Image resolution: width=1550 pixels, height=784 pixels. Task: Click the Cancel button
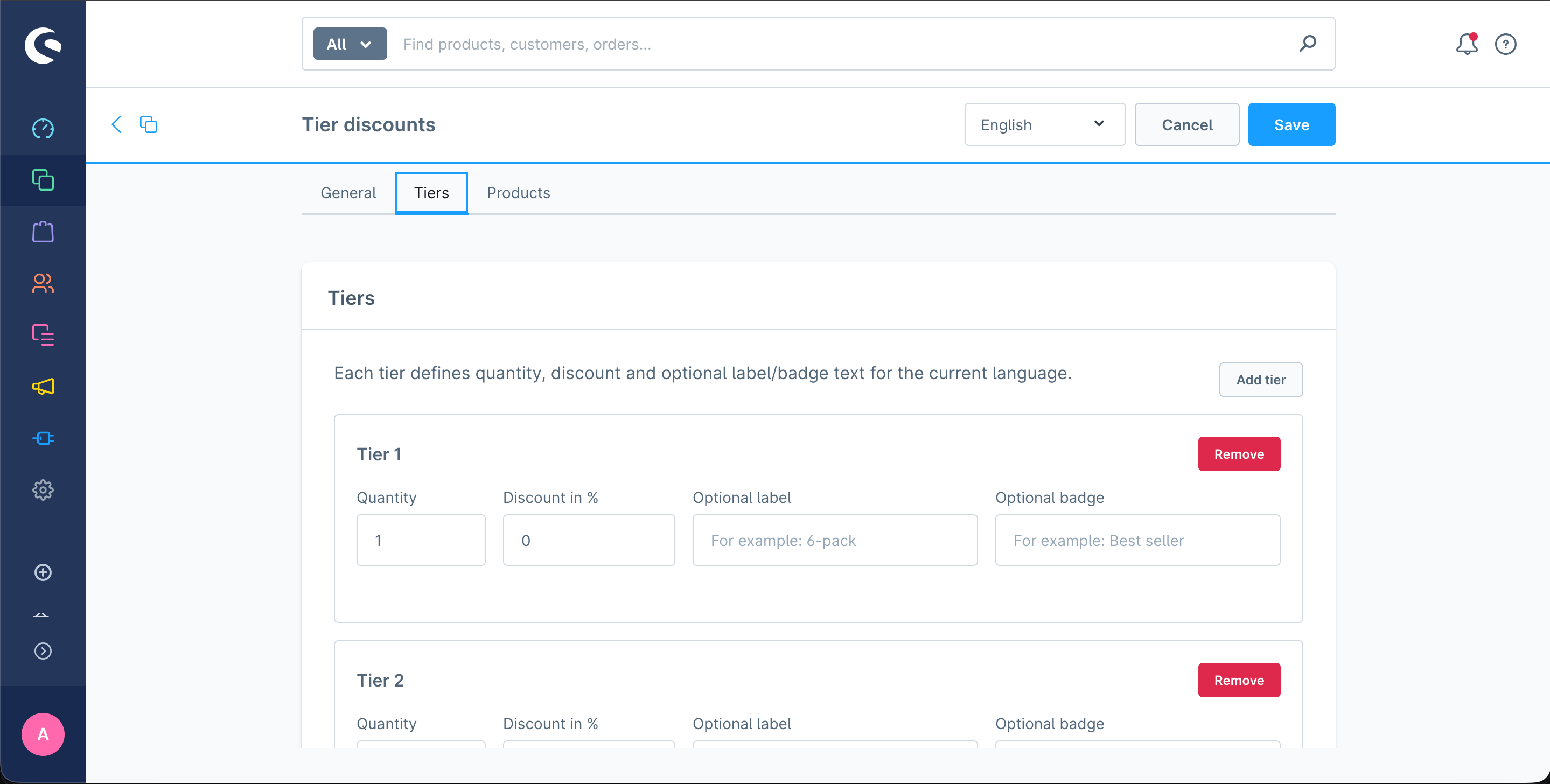[x=1186, y=124]
